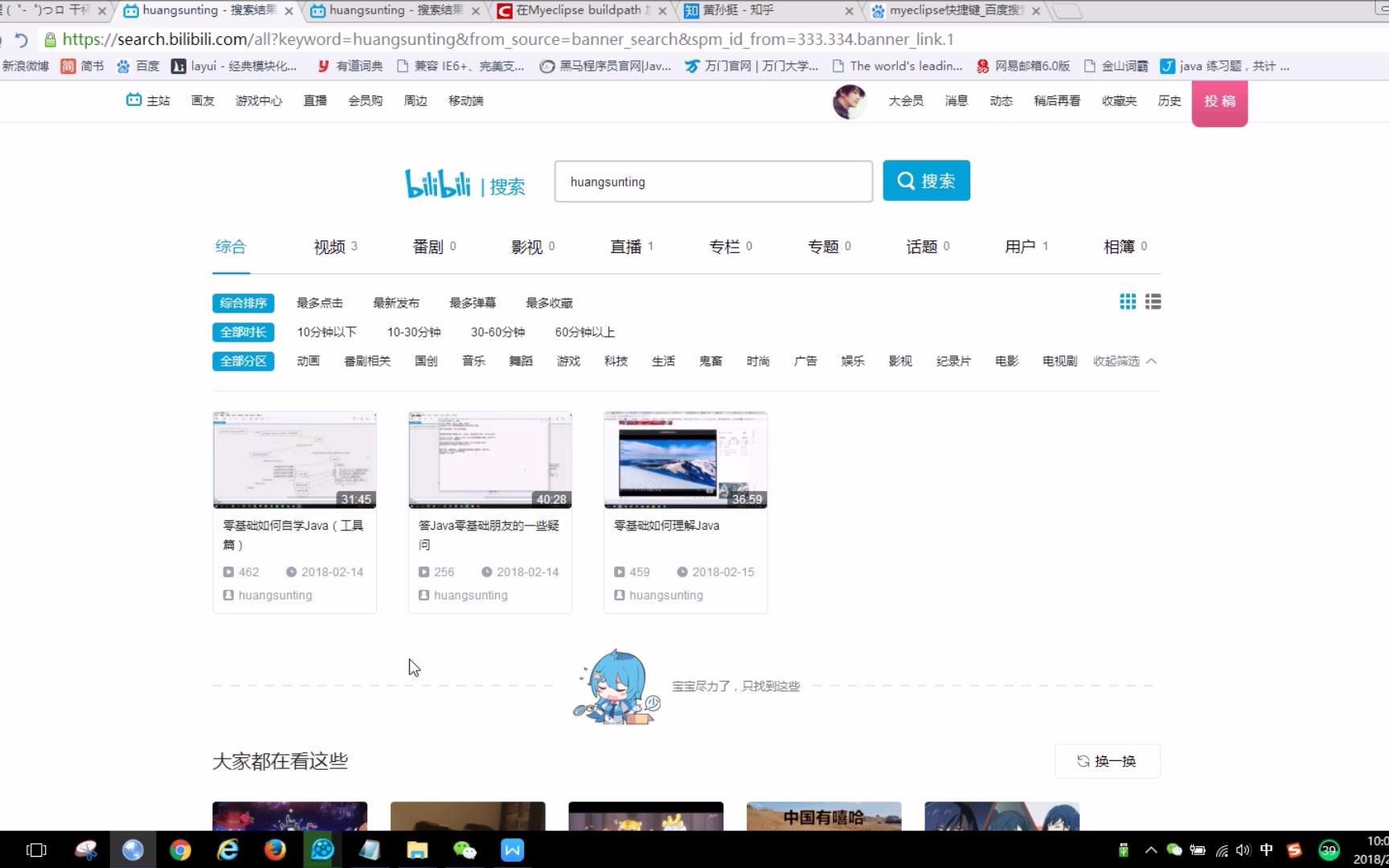The width and height of the screenshot is (1389, 868).
Task: Switch to the 视频 results tab
Action: click(335, 247)
